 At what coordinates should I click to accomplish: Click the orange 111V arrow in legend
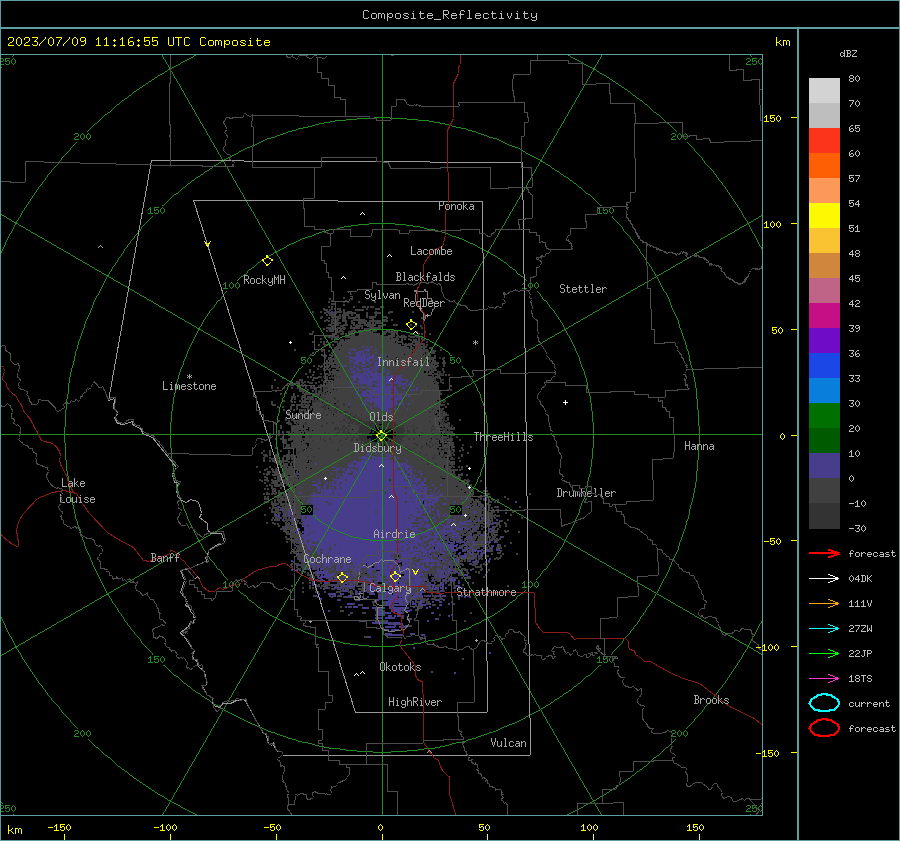[824, 603]
